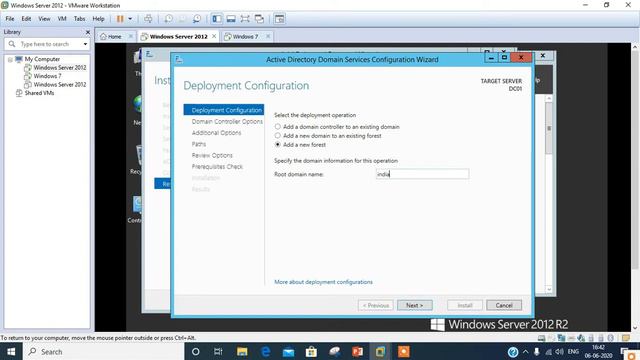640x360 pixels.
Task: Open the Library search dropdown arrow
Action: [85, 44]
